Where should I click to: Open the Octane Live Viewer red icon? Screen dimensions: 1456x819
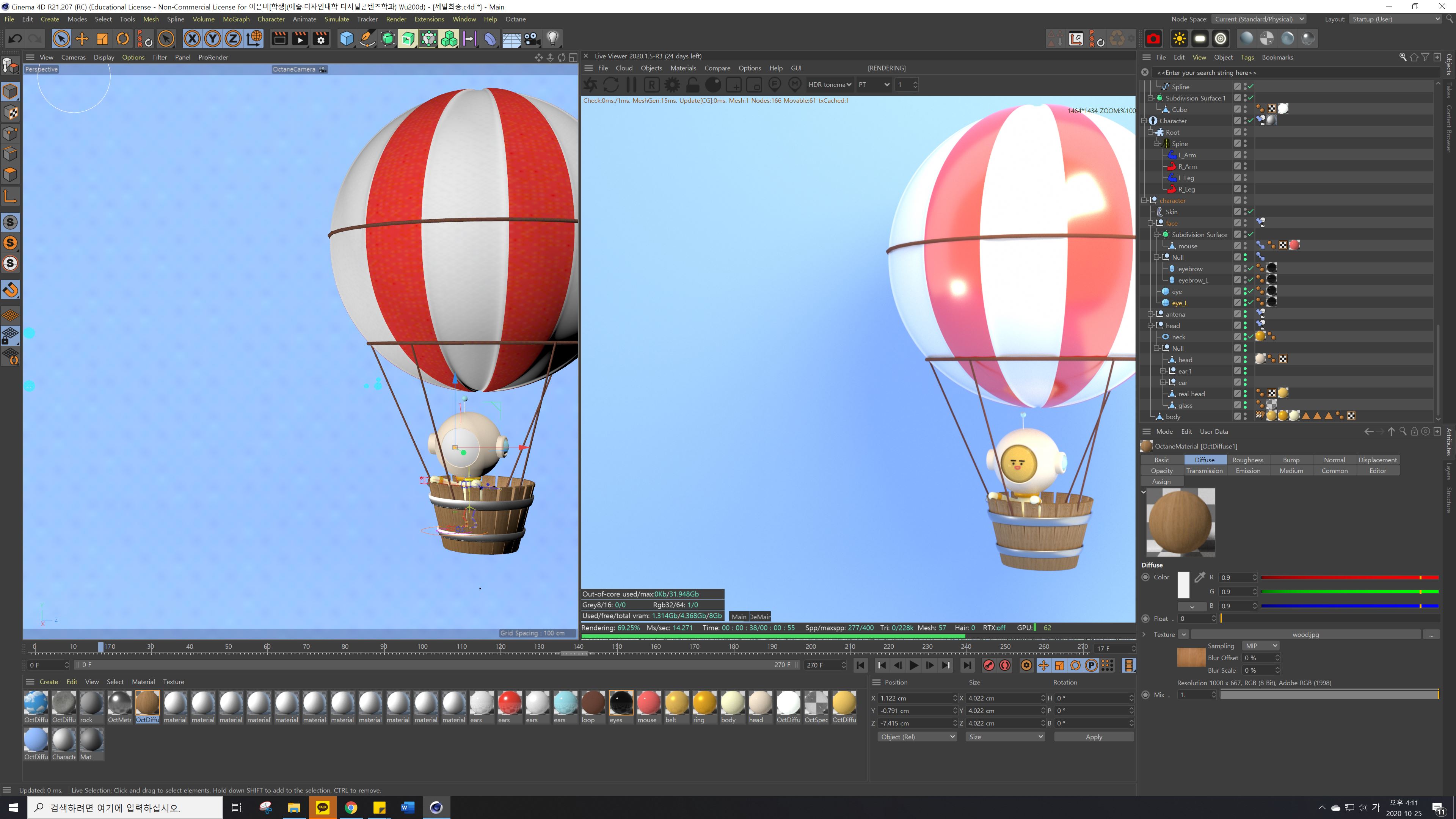click(x=1153, y=38)
